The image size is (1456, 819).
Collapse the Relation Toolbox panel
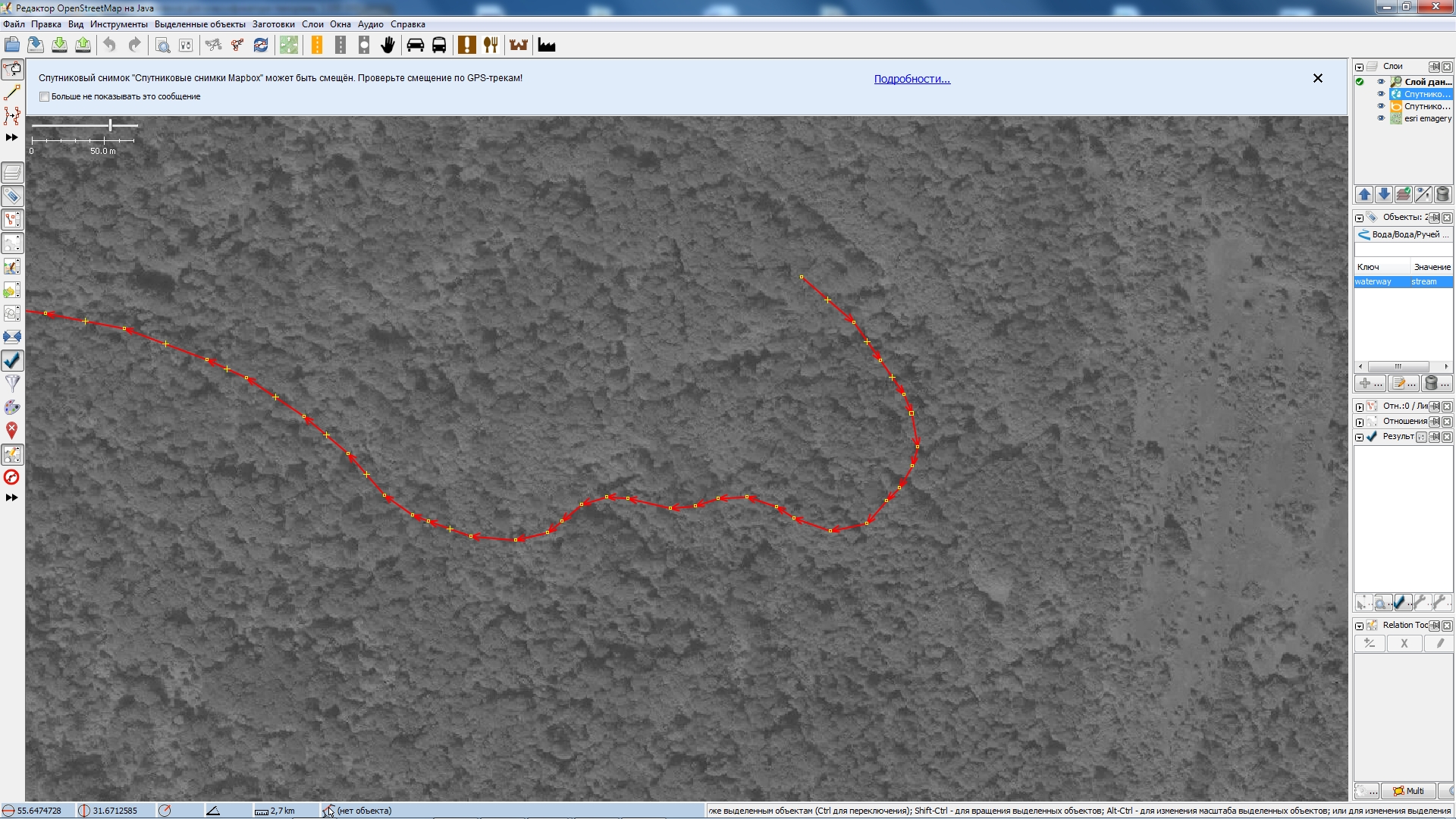[1360, 626]
